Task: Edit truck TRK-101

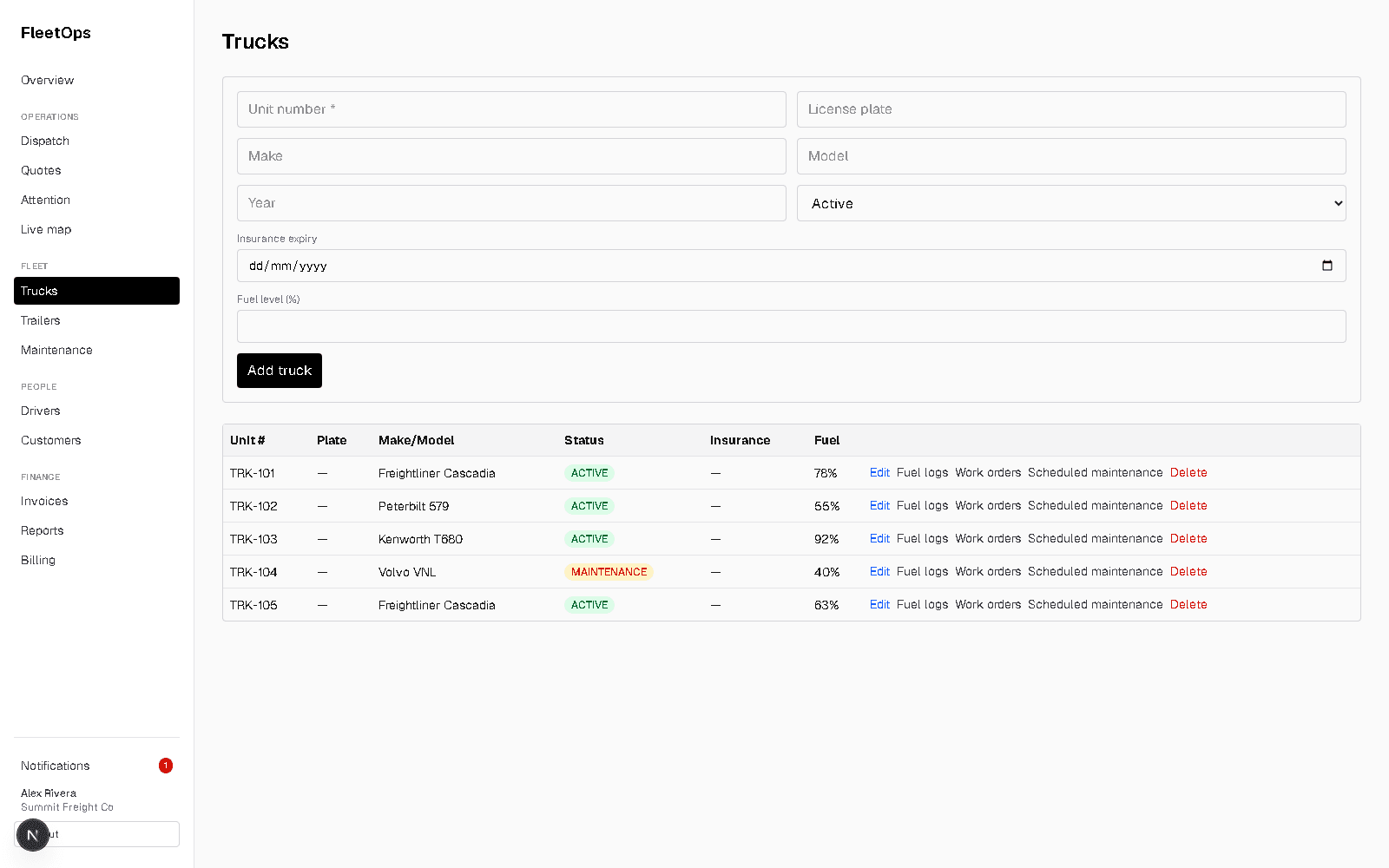Action: pyautogui.click(x=879, y=472)
